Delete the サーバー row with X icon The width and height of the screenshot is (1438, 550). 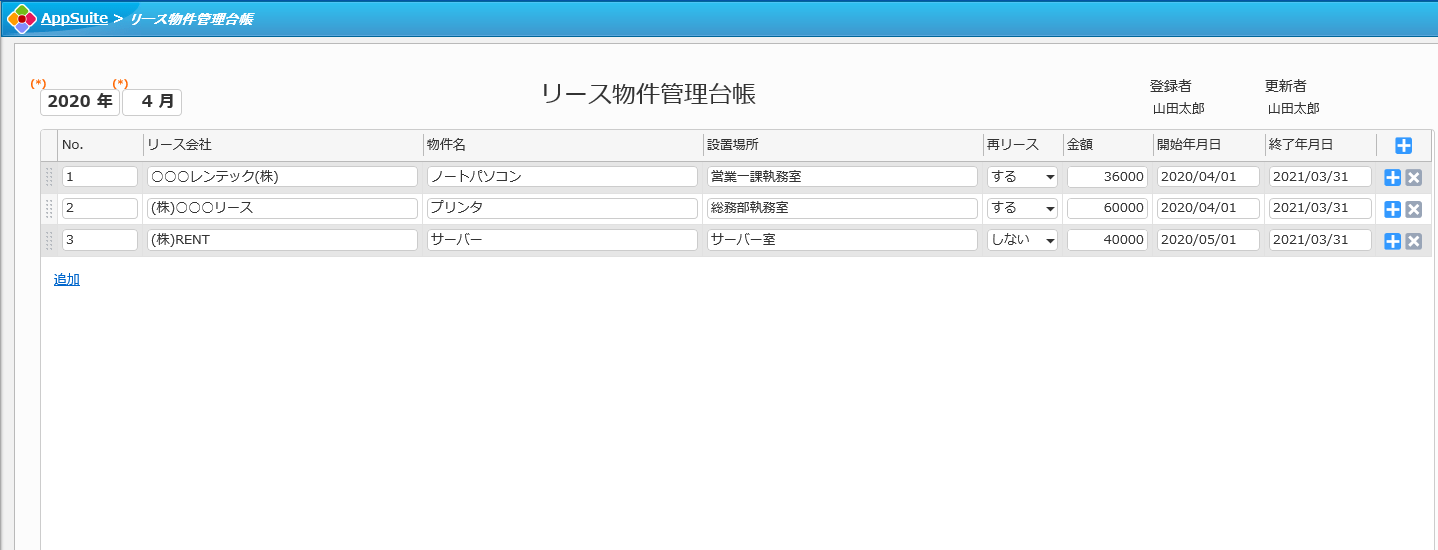(x=1413, y=241)
